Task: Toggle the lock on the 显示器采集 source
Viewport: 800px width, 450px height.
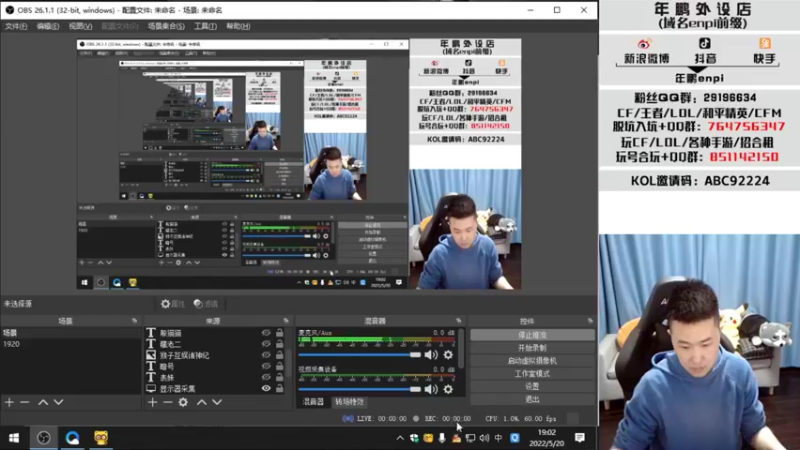Action: tap(280, 388)
